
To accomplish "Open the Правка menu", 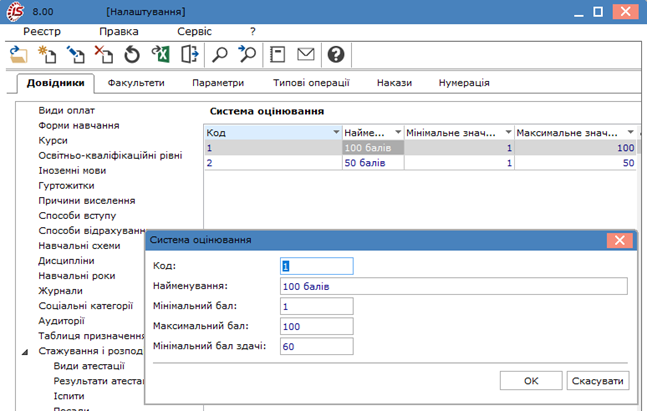I will (x=119, y=31).
